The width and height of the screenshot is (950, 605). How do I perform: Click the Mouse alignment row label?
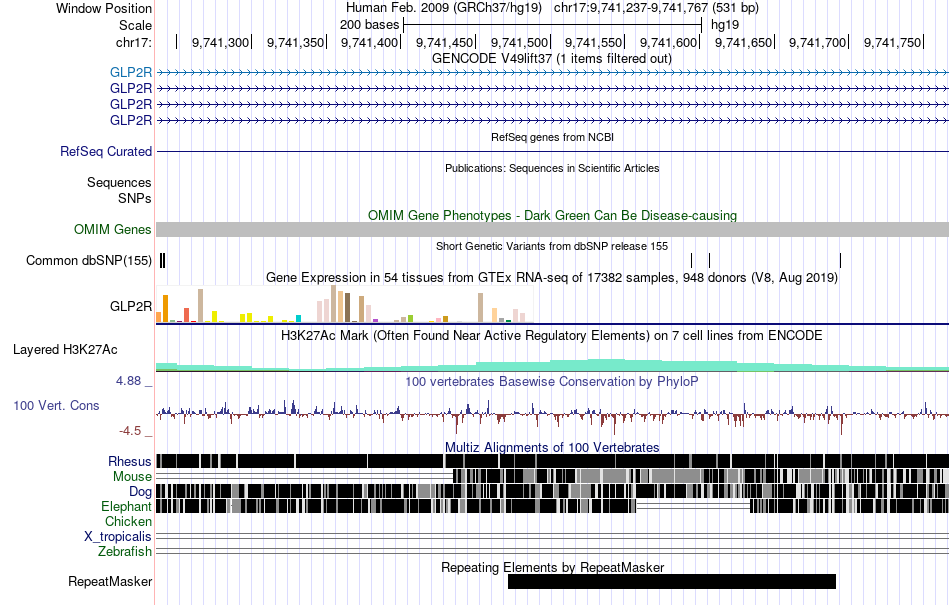click(x=132, y=477)
